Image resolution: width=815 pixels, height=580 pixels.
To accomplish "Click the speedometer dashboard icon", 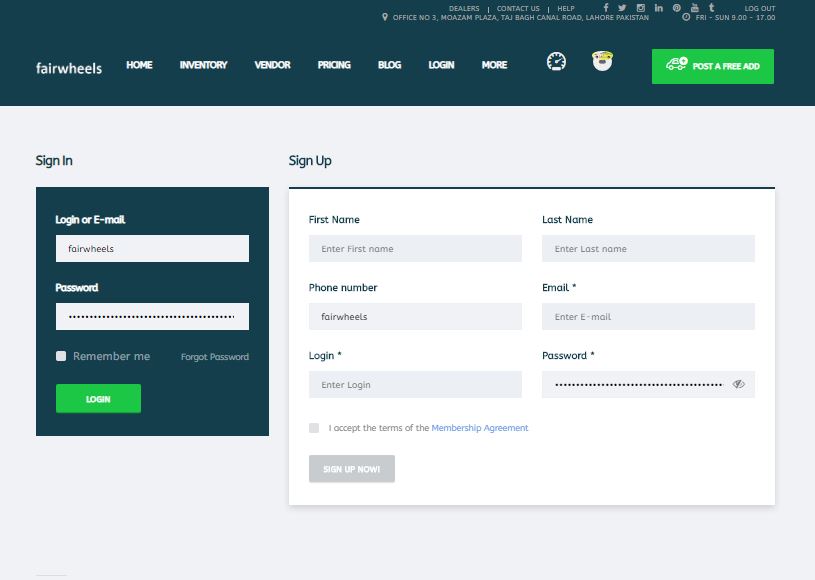I will 556,62.
